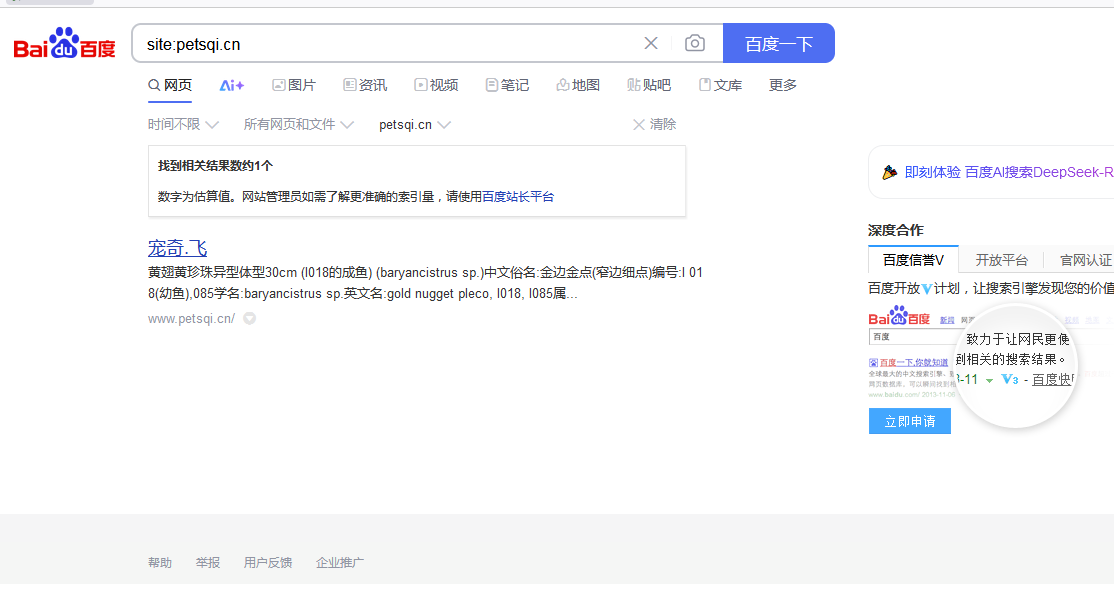Expand the arrow next to www.petsqi.cn/

249,319
